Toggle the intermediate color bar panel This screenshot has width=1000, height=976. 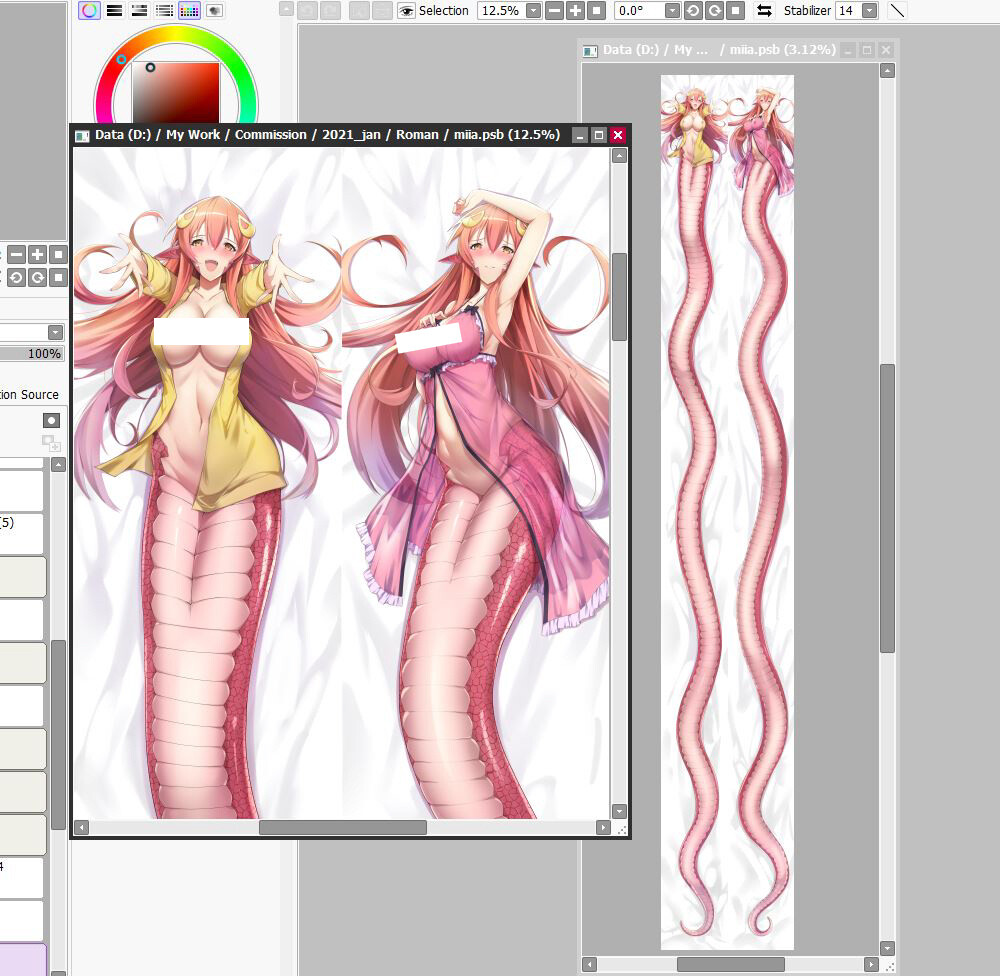coord(165,10)
